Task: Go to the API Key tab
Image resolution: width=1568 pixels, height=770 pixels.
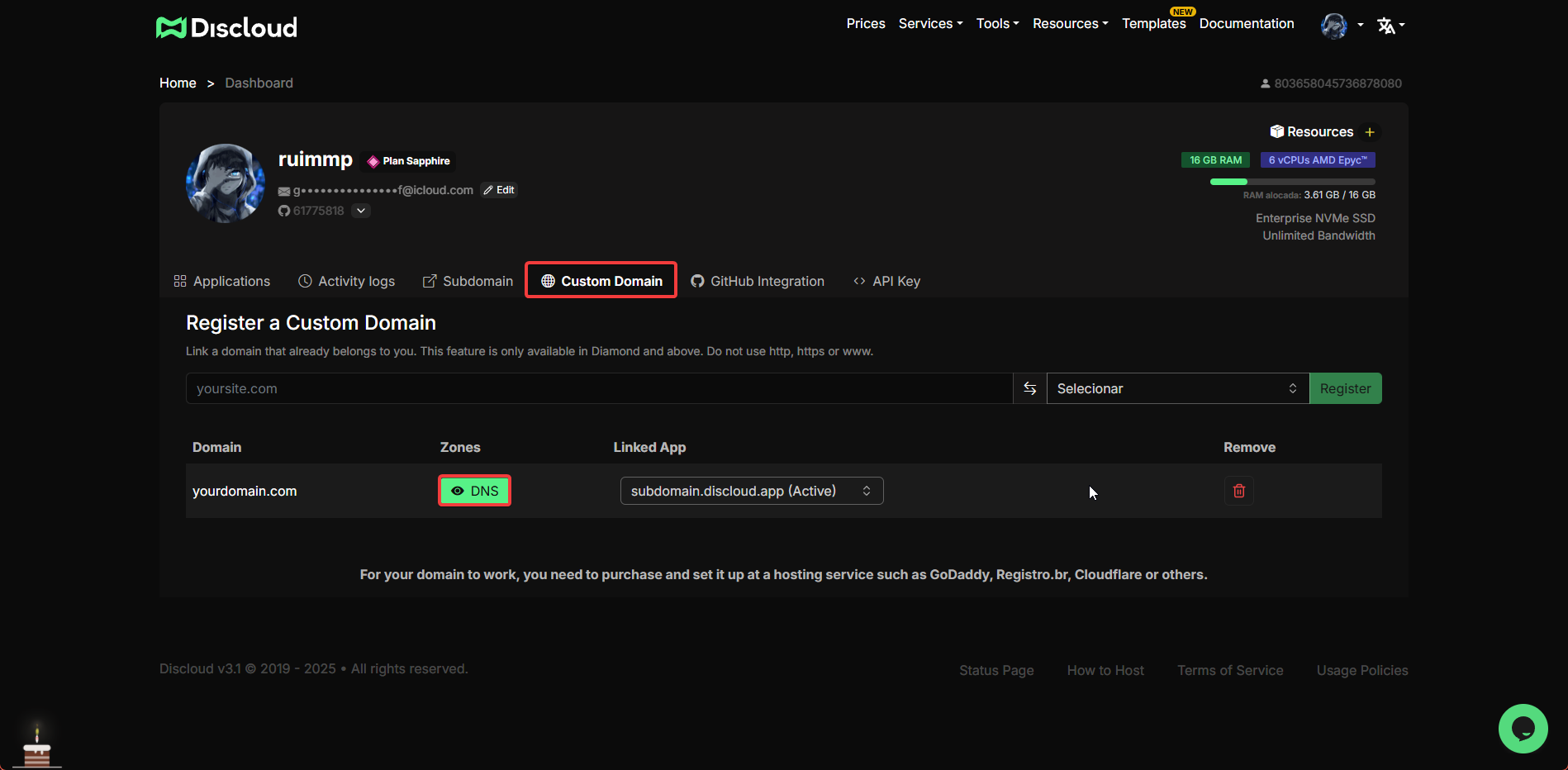Action: coord(886,281)
